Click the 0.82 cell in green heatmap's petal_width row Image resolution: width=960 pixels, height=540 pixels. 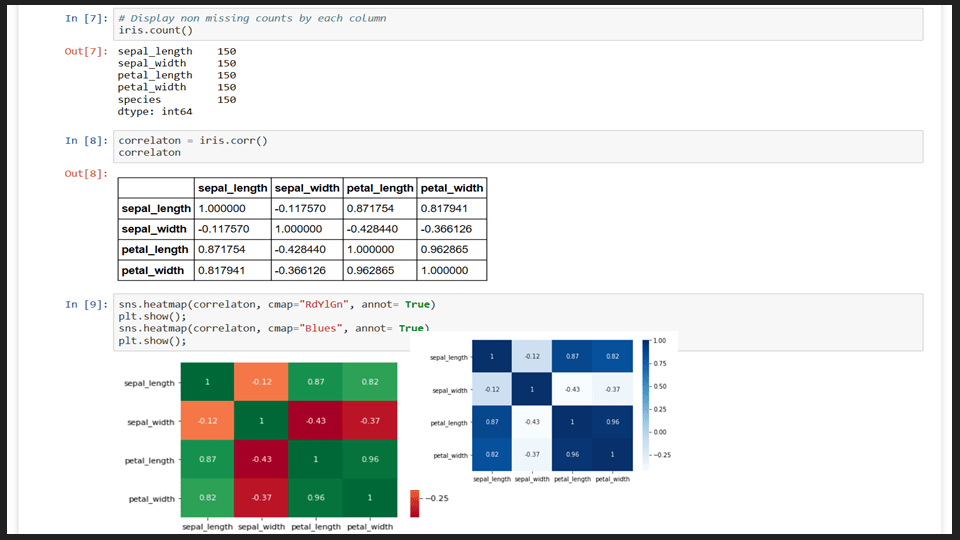click(x=208, y=498)
